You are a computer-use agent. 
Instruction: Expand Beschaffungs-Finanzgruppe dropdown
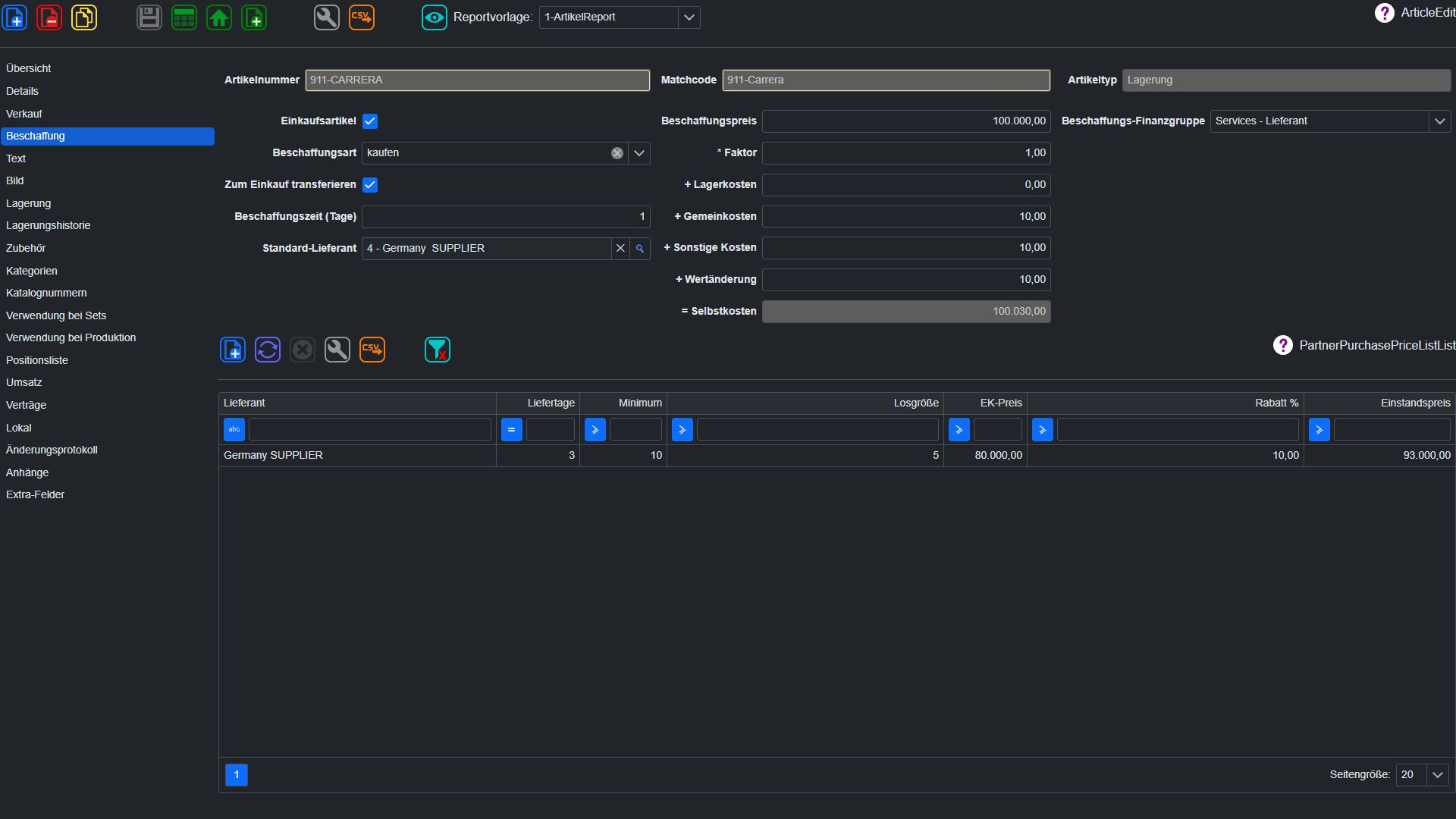click(x=1440, y=121)
